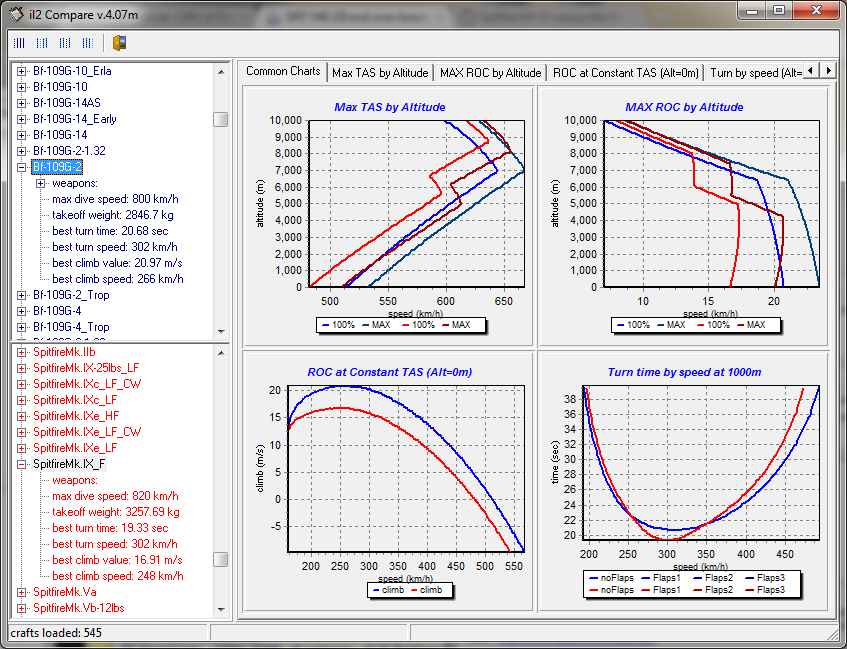Viewport: 847px width, 649px height.
Task: Collapse the SpitfireMk.IX_F node
Action: (21, 464)
